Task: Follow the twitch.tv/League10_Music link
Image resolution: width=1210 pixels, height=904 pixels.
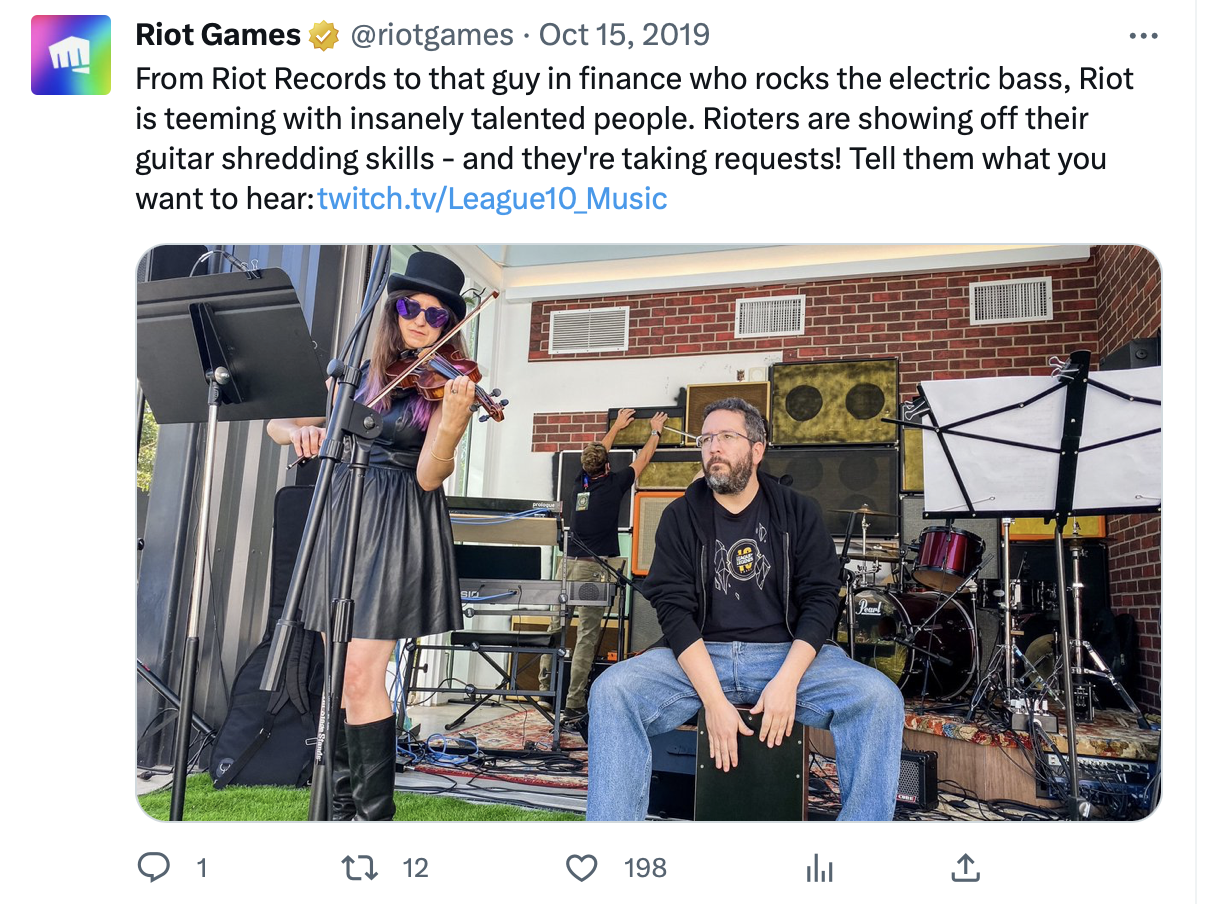Action: [492, 198]
